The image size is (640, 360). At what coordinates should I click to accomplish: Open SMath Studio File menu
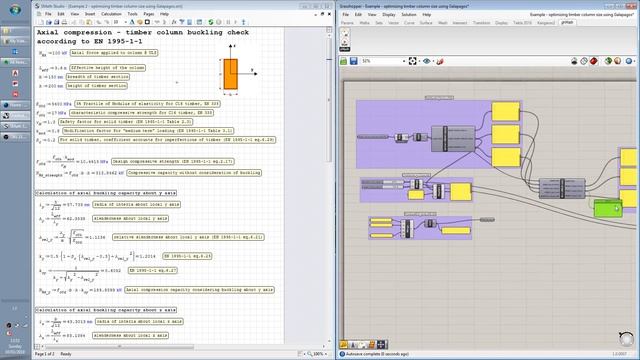coord(48,14)
